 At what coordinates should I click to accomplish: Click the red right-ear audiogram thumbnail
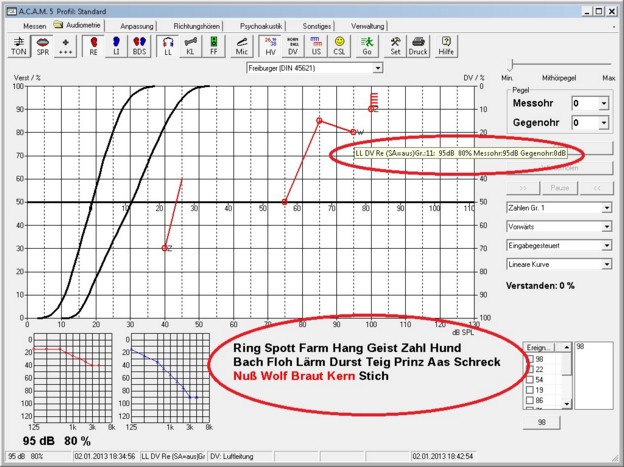pos(73,378)
